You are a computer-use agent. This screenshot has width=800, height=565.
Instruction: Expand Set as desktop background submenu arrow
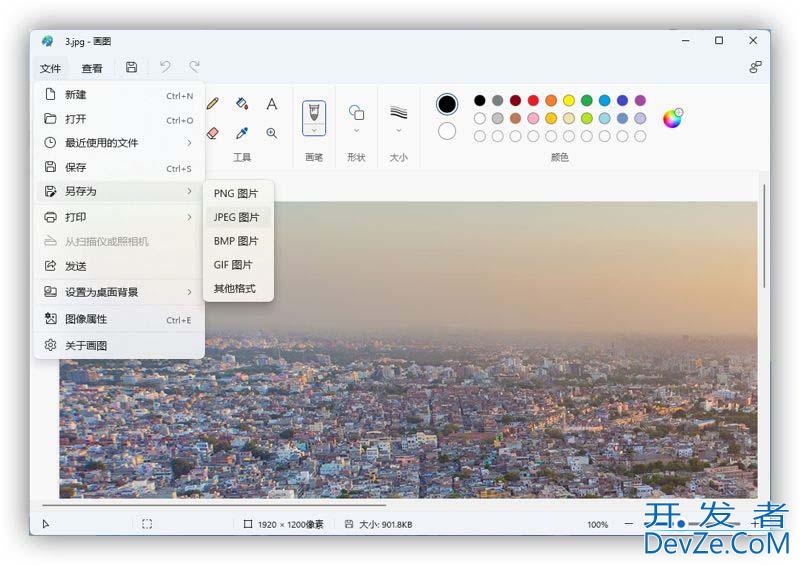(x=189, y=292)
